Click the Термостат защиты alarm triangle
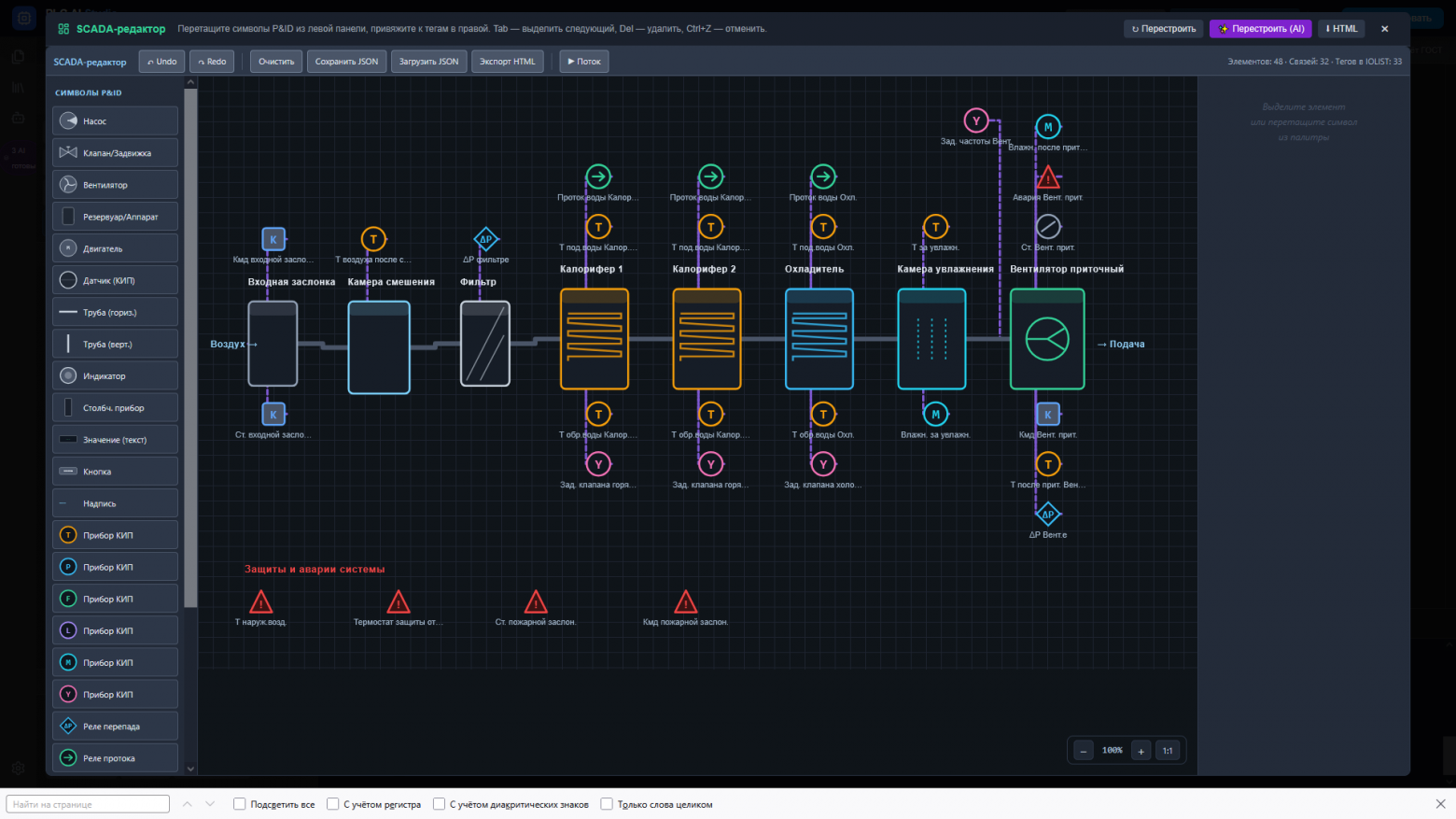 [399, 602]
